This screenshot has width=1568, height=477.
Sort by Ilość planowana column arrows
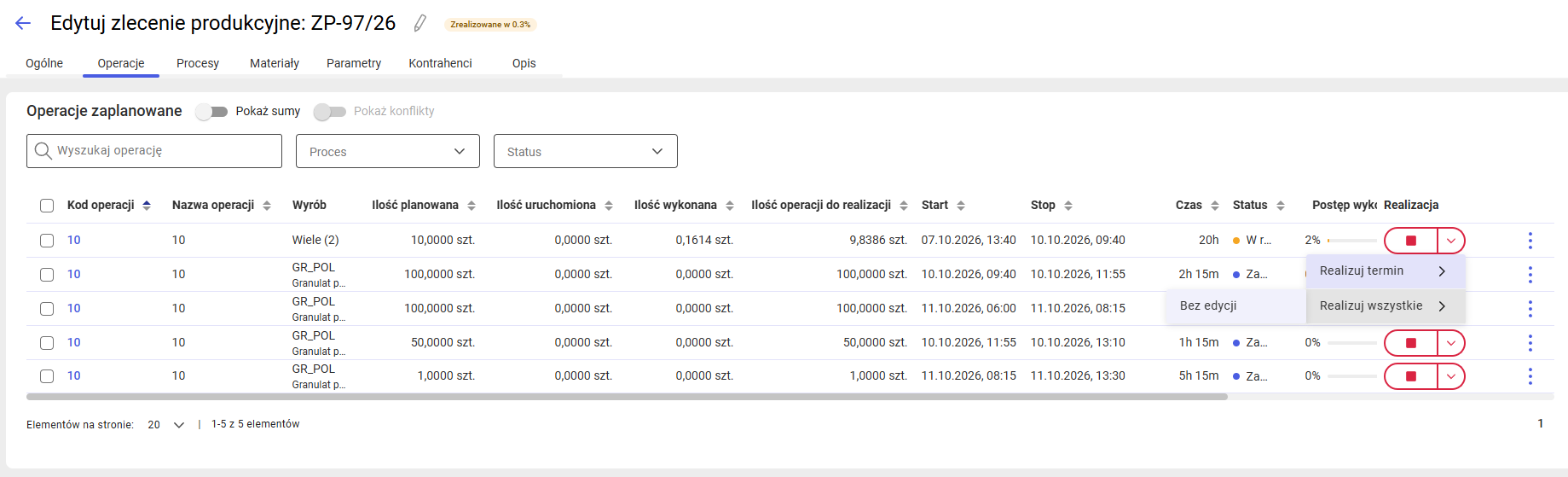tap(472, 206)
